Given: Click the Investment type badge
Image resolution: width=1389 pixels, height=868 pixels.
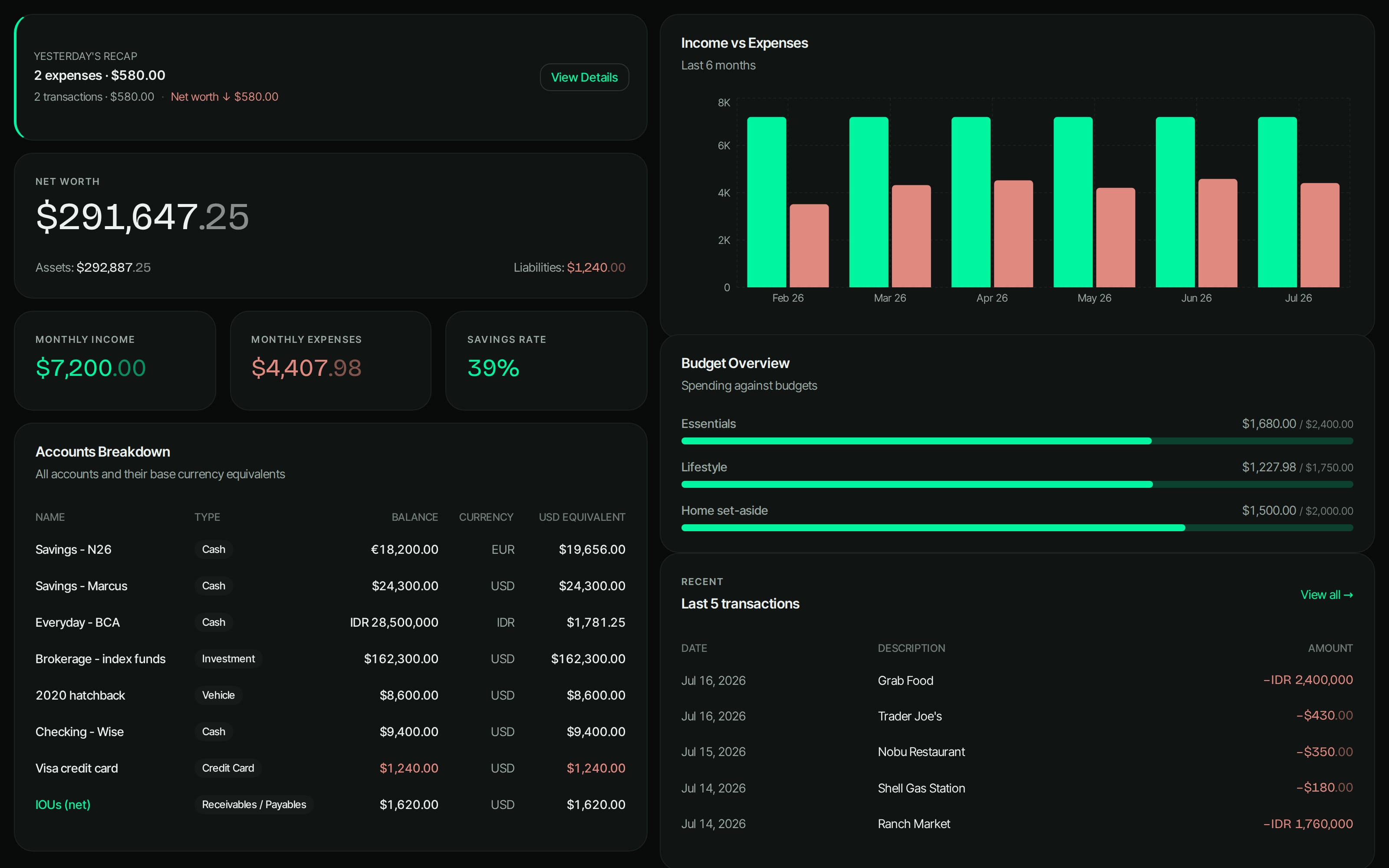Looking at the screenshot, I should pos(228,658).
